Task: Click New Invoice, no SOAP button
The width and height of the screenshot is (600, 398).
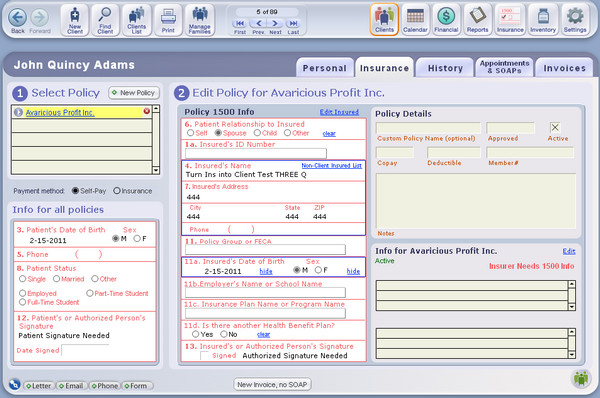Action: coord(272,385)
